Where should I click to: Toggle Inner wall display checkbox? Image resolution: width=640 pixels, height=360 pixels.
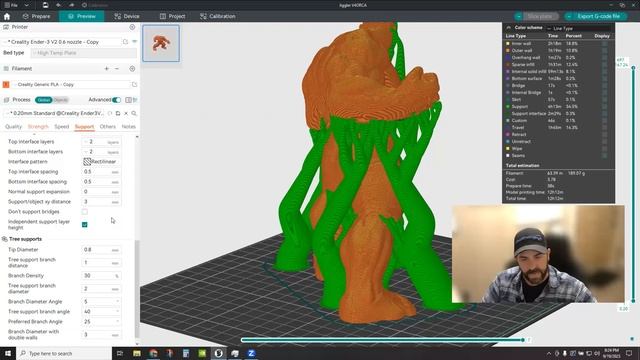(x=604, y=44)
